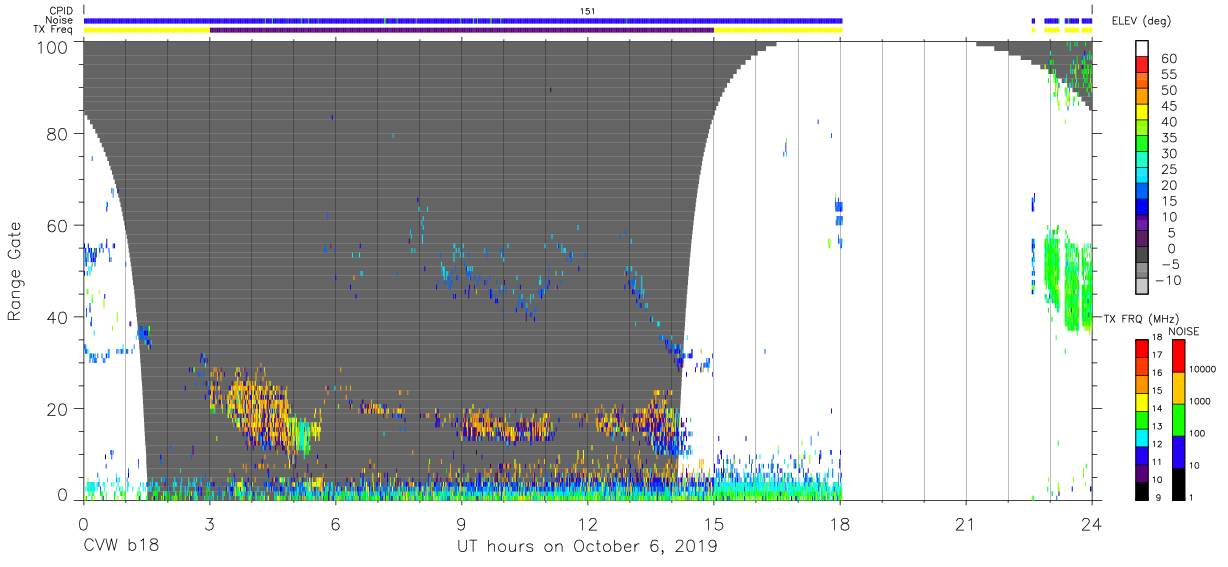
Task: Click the Range Gate axis title
Action: tap(14, 271)
